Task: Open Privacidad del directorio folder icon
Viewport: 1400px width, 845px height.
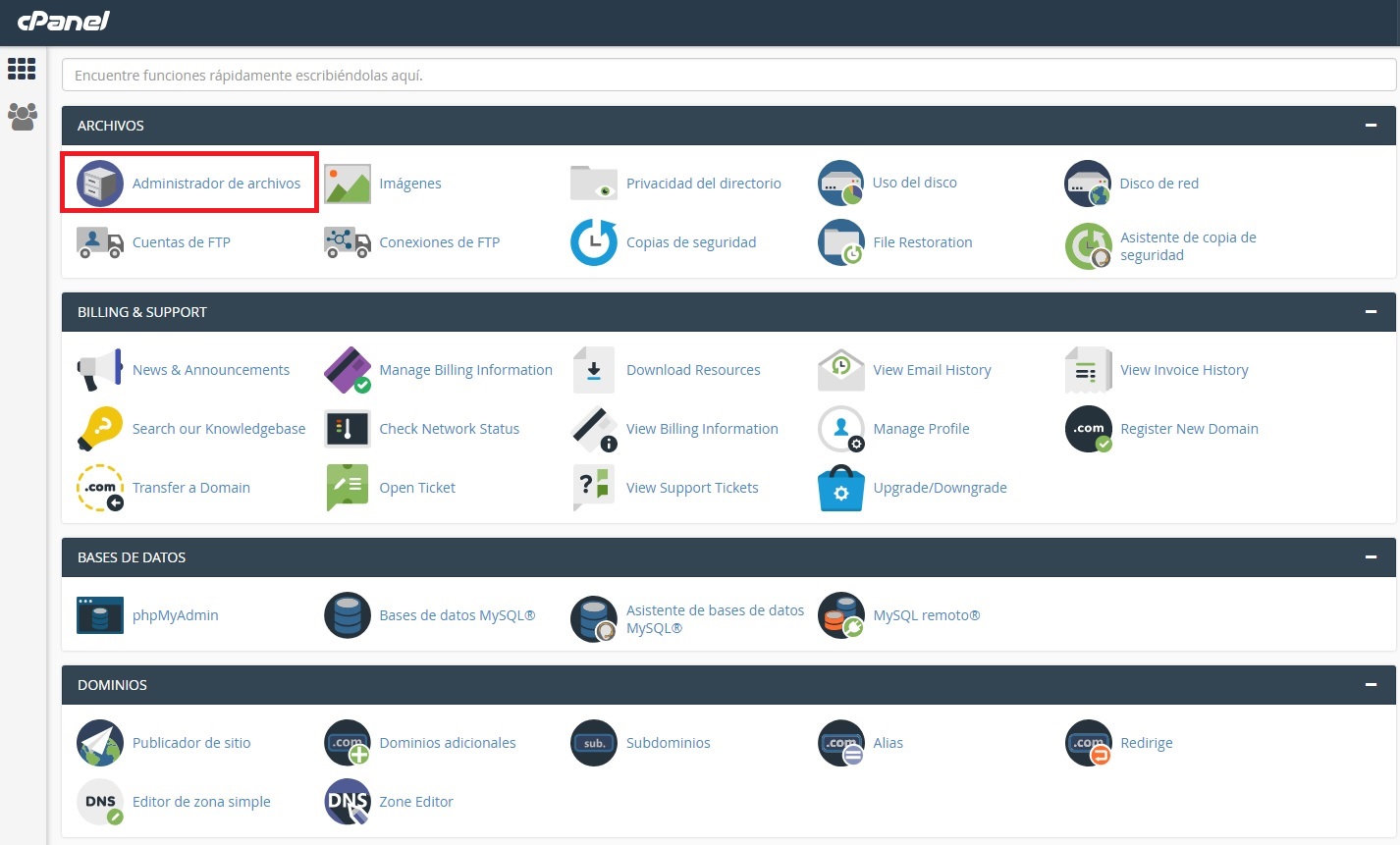Action: (594, 184)
